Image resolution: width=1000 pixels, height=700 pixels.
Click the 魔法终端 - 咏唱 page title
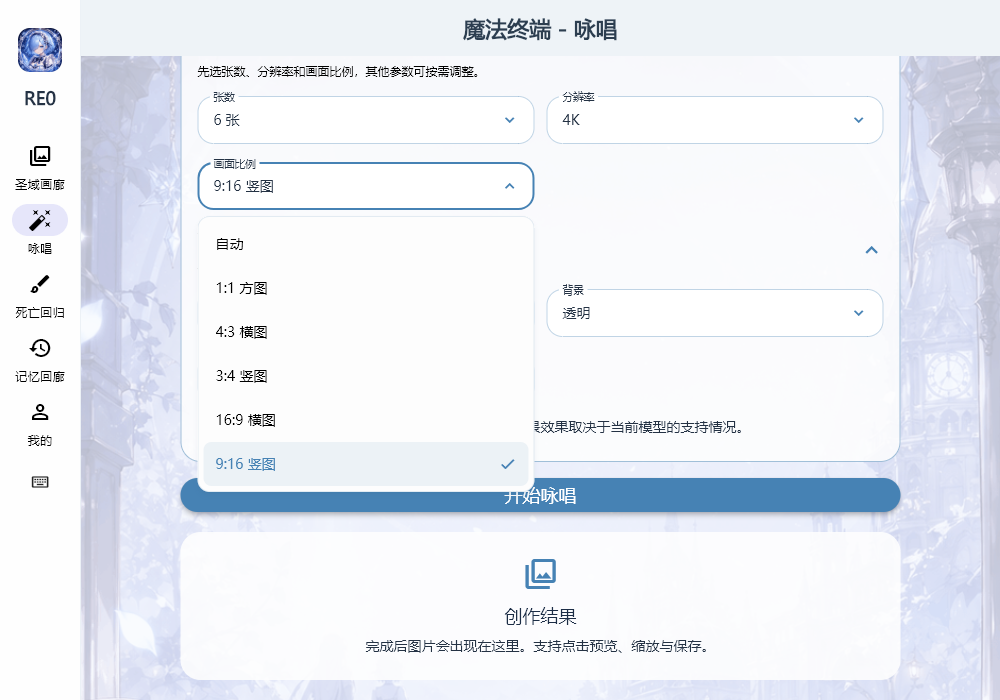click(540, 30)
